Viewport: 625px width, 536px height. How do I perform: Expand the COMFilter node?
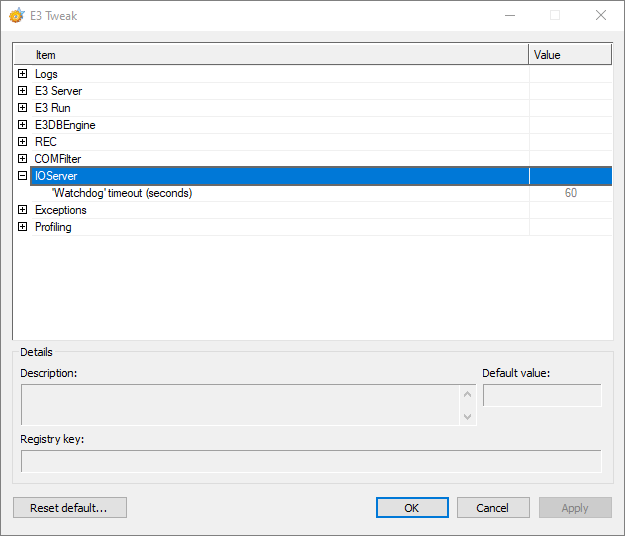click(x=22, y=159)
